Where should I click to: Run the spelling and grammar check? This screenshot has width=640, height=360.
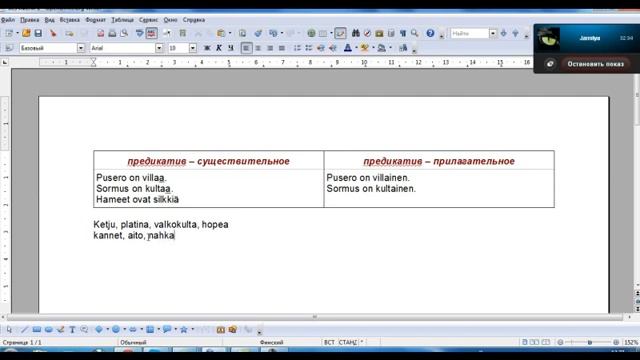pos(140,33)
